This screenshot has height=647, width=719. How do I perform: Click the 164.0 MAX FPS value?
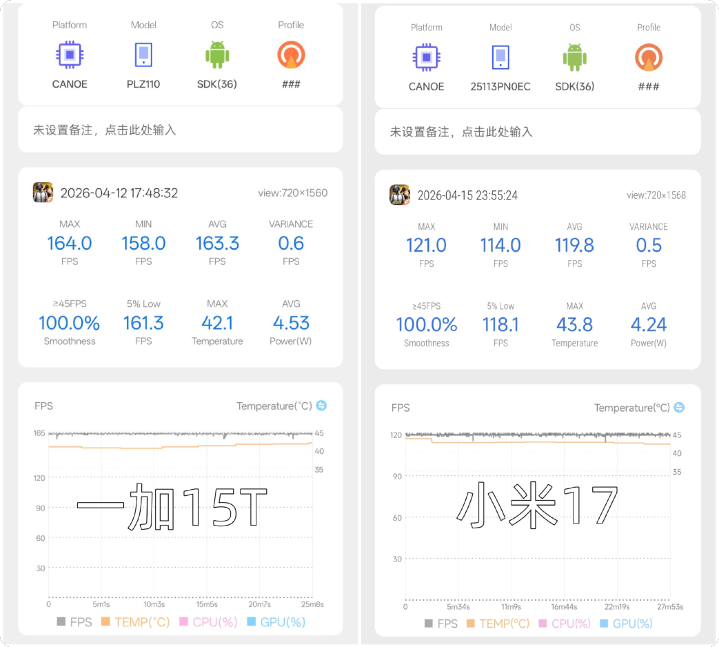click(70, 243)
